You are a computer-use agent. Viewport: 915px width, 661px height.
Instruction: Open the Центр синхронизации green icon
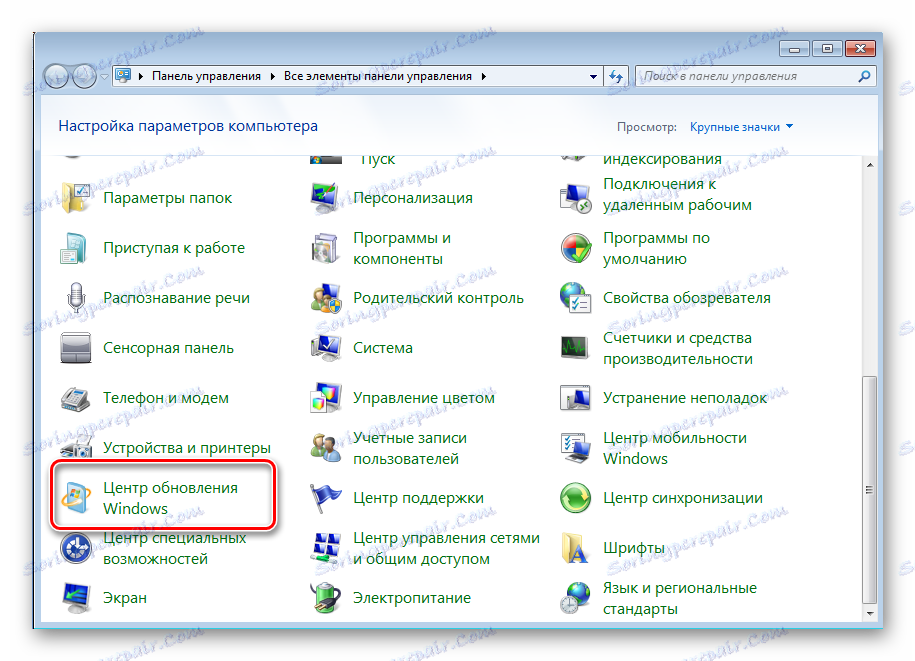tap(576, 498)
